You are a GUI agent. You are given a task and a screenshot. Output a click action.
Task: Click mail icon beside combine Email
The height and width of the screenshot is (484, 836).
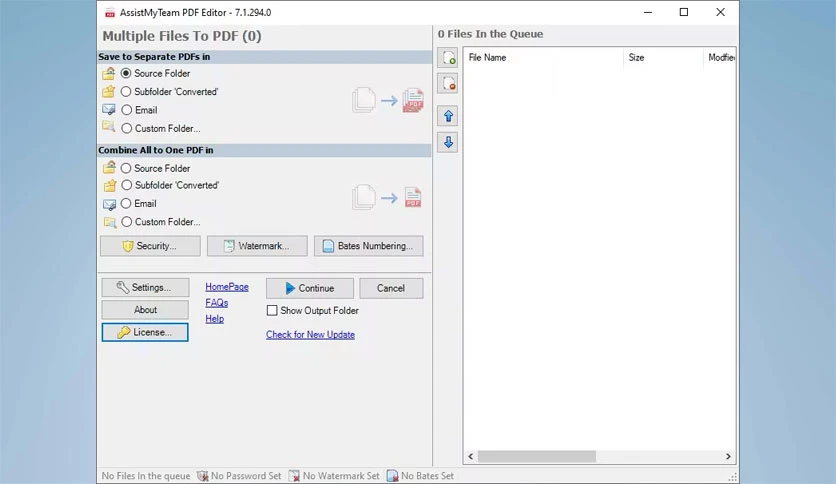[x=109, y=204]
